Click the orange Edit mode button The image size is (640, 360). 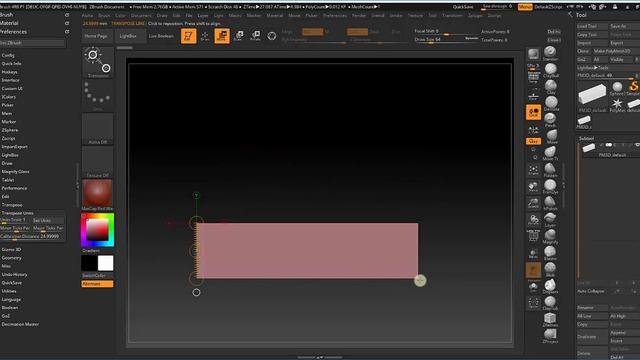(x=188, y=36)
